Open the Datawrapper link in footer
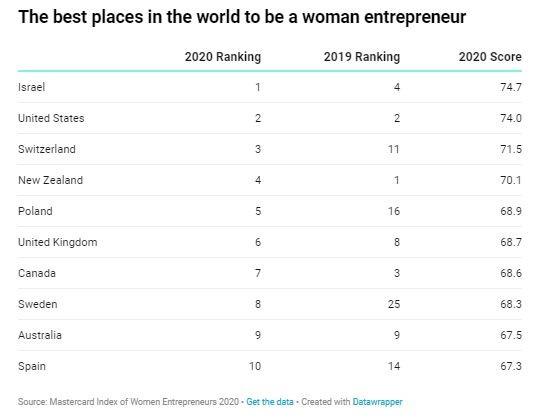This screenshot has height=419, width=538. click(x=377, y=401)
